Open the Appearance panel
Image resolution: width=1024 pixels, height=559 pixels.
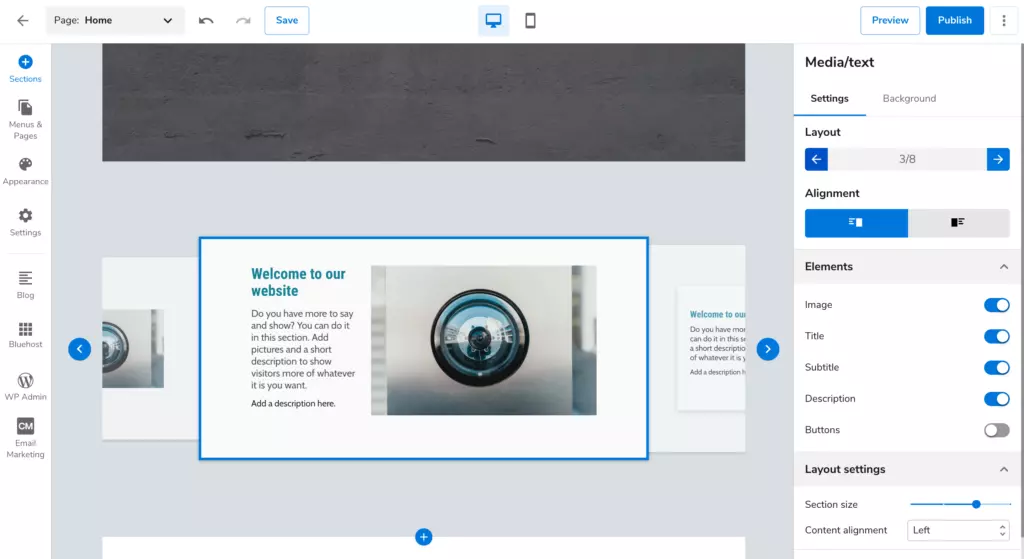pos(25,172)
